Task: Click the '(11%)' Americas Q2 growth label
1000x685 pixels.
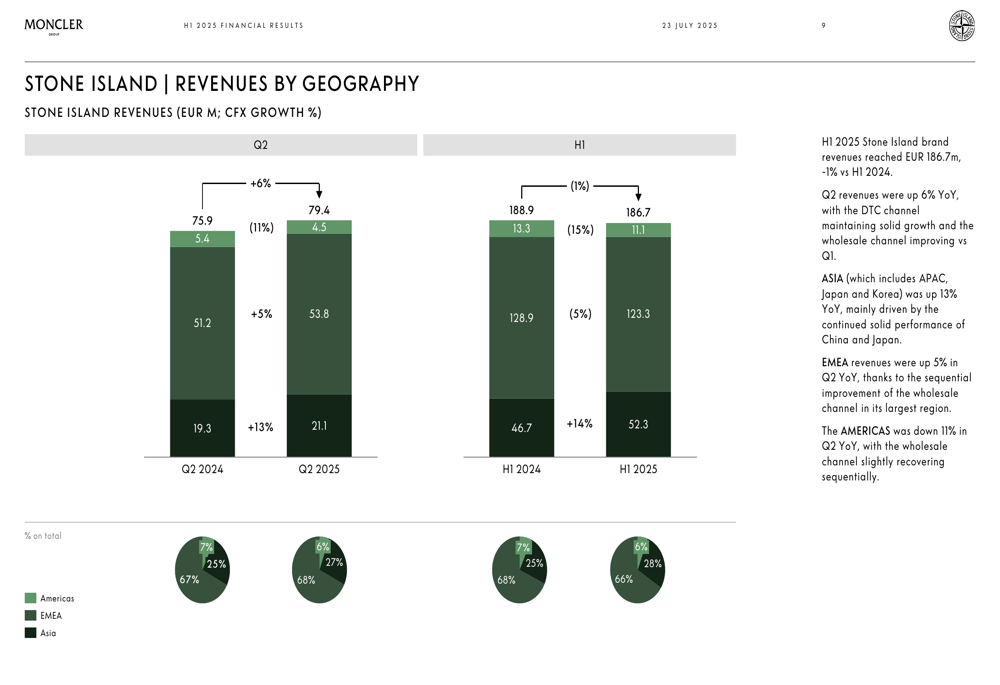Action: click(261, 228)
